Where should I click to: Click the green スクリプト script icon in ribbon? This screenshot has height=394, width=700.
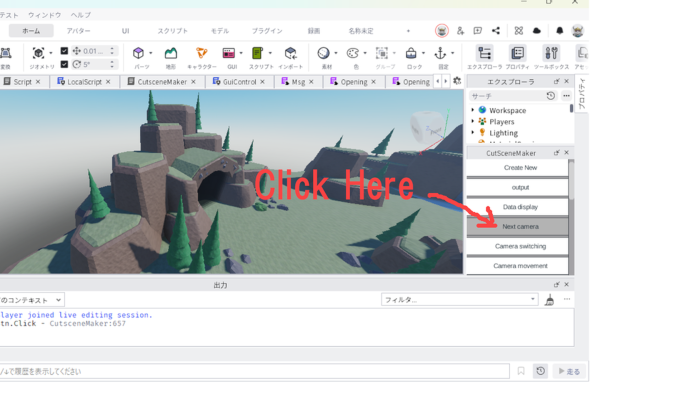[x=257, y=53]
